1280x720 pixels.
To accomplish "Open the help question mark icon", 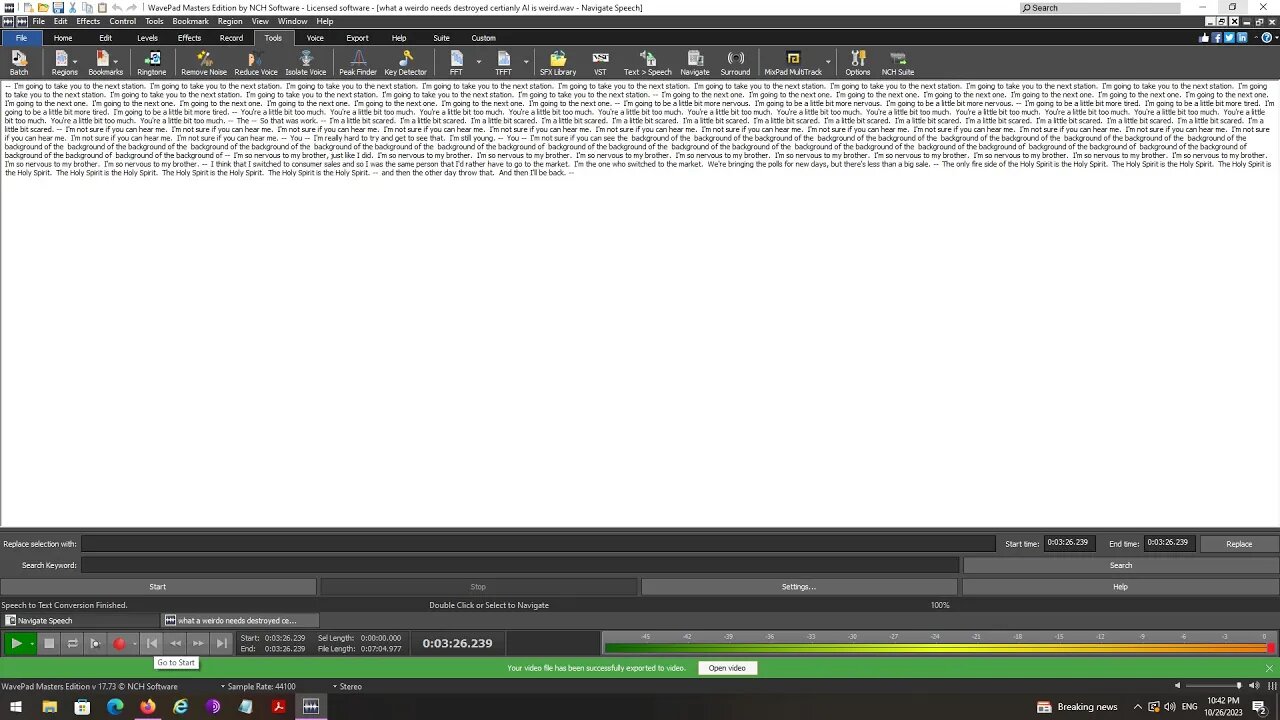I will click(x=1268, y=38).
